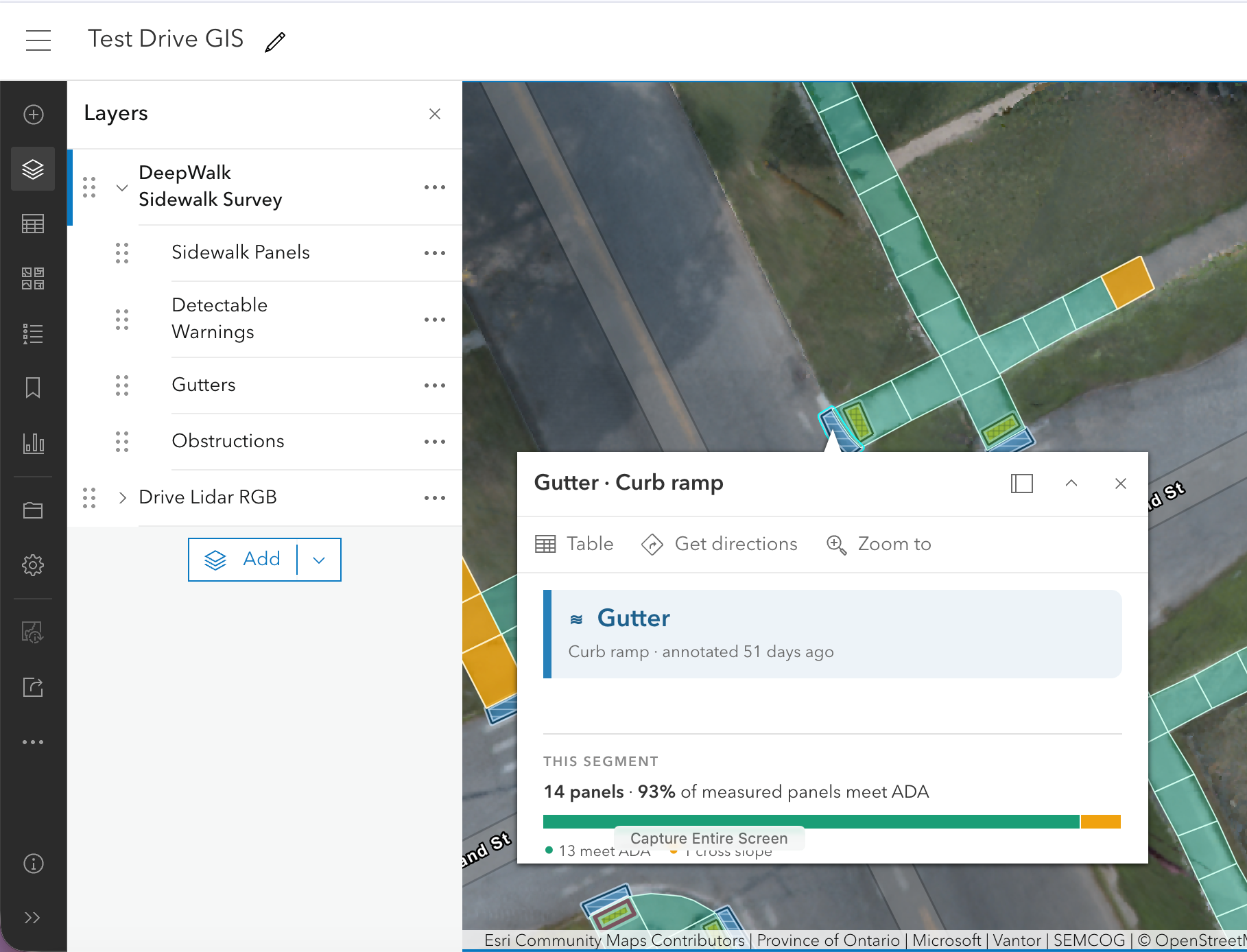Open Map properties gear icon
The width and height of the screenshot is (1247, 952).
[33, 565]
